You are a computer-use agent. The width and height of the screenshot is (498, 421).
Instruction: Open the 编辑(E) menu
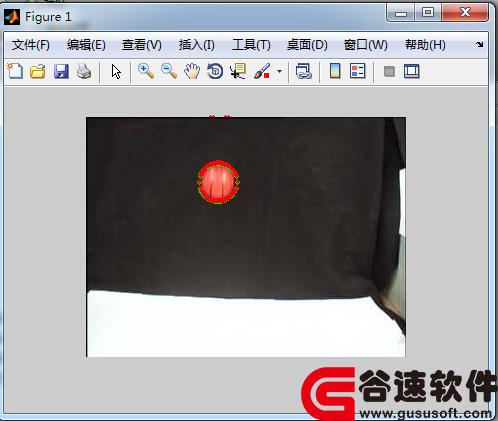(x=86, y=45)
